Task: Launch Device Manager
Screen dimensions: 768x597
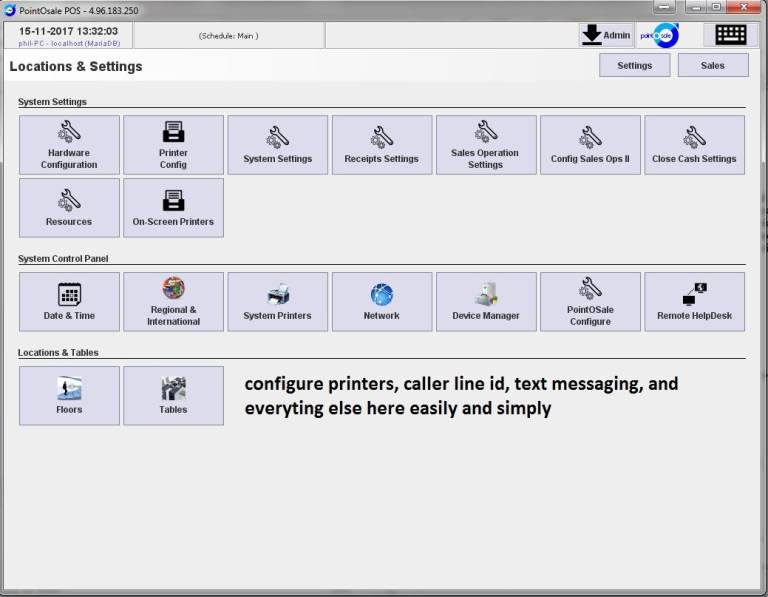Action: [485, 302]
